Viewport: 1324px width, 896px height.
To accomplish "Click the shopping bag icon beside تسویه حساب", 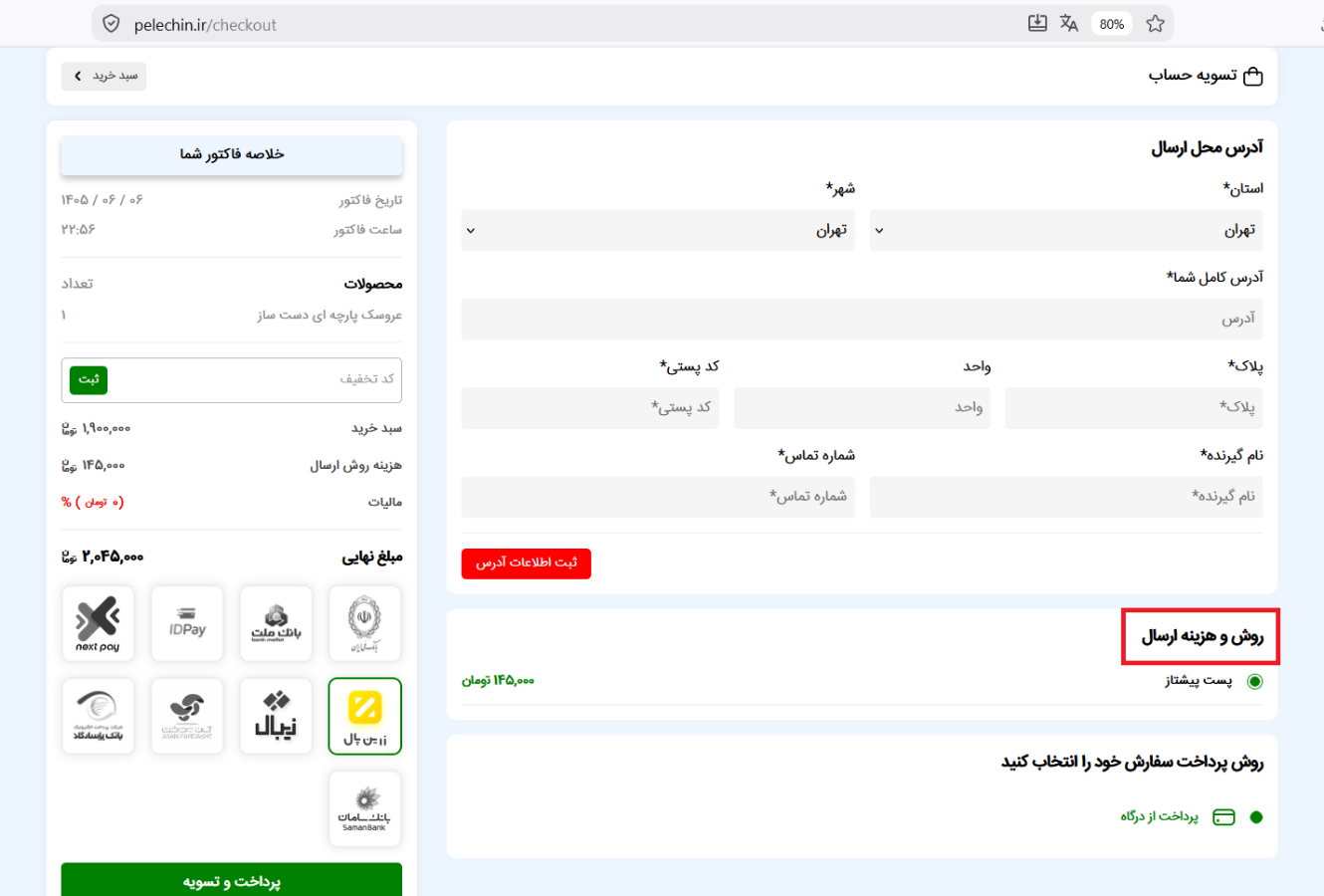I will point(1253,76).
